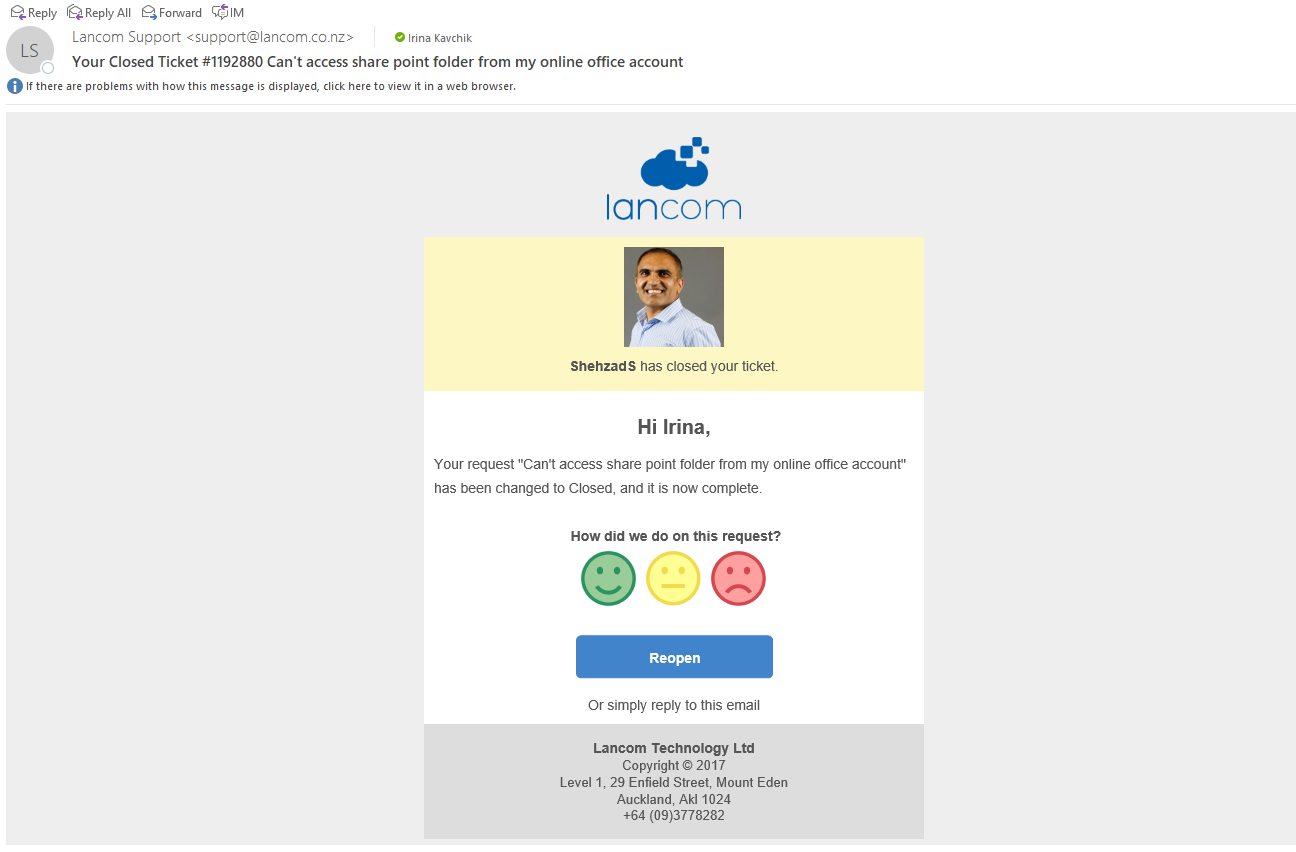The image size is (1296, 852).
Task: Rate the request with the yellow neutral face
Action: tap(673, 578)
